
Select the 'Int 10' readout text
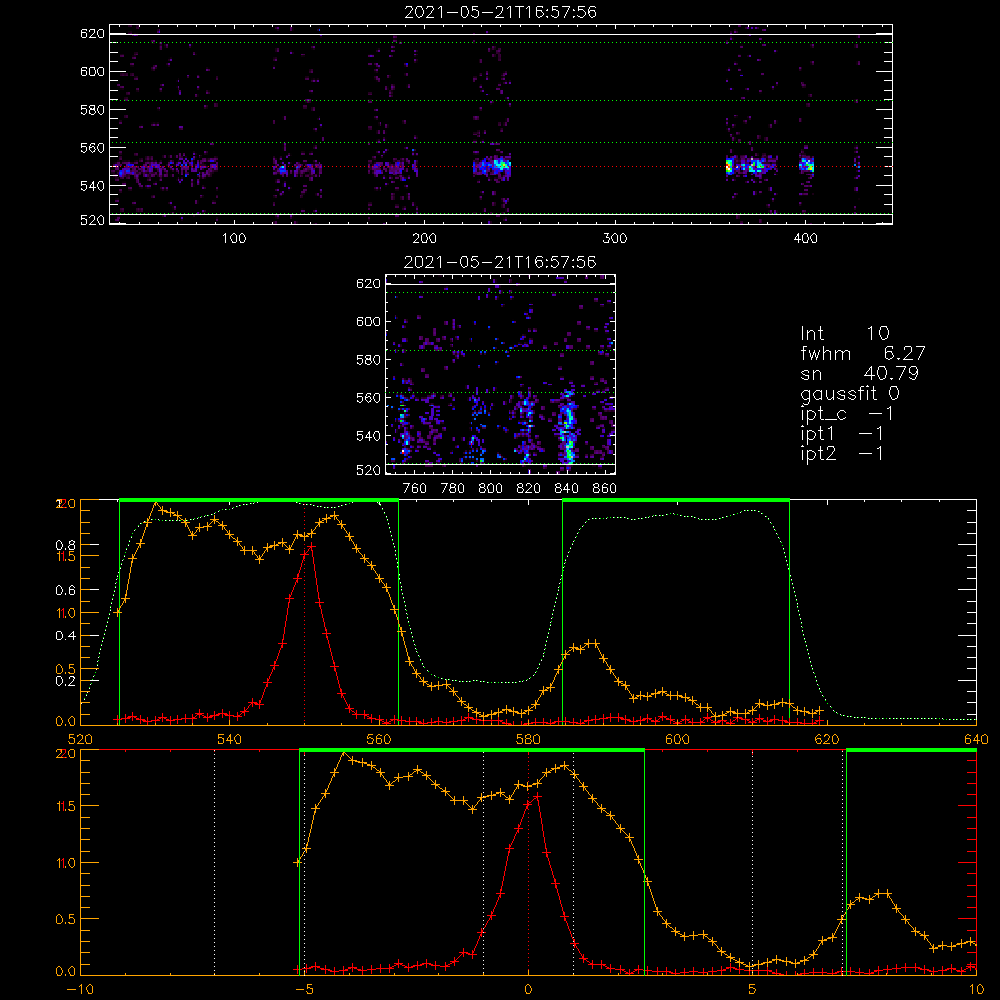844,333
